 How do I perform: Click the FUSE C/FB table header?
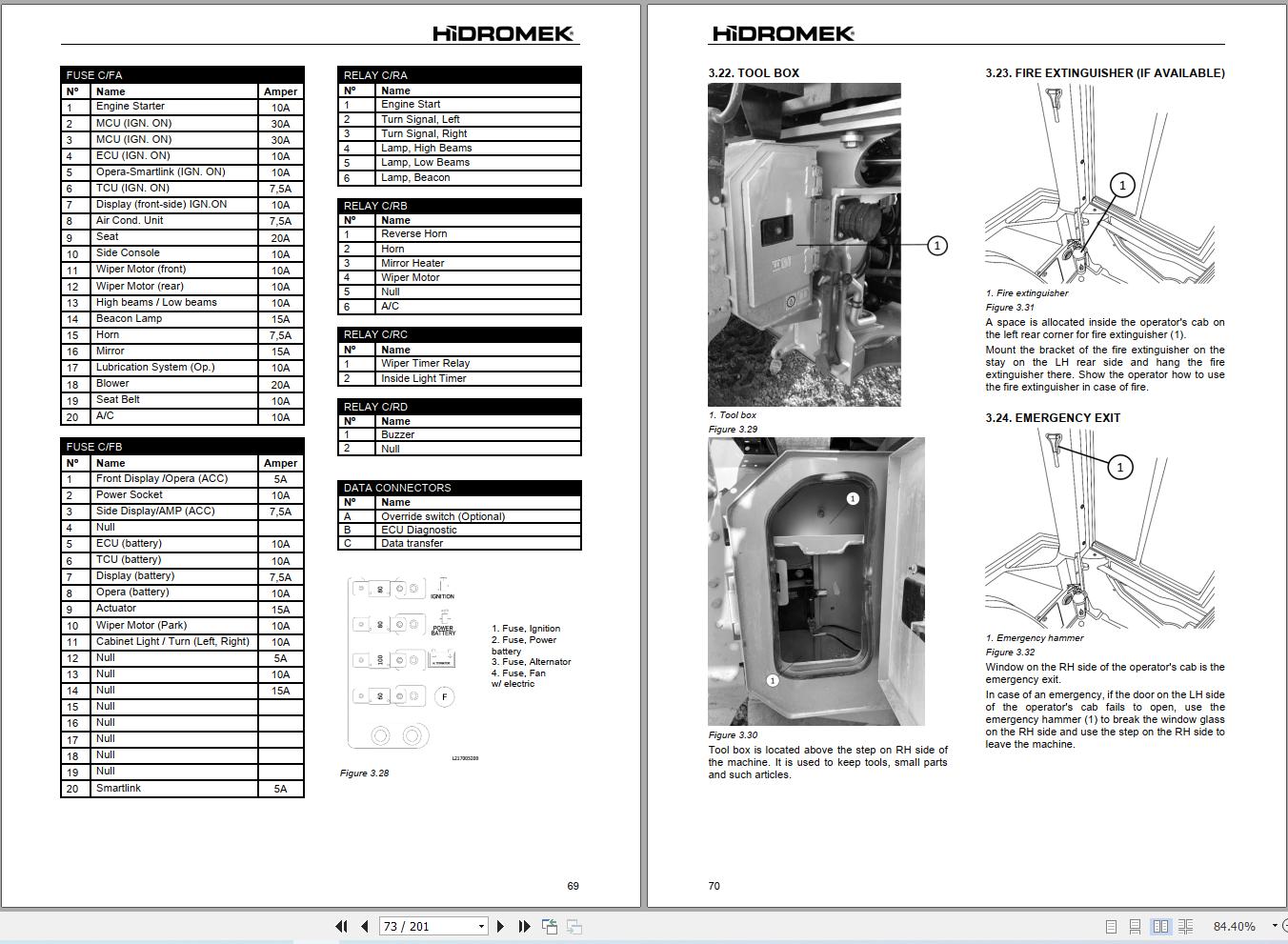tap(182, 446)
